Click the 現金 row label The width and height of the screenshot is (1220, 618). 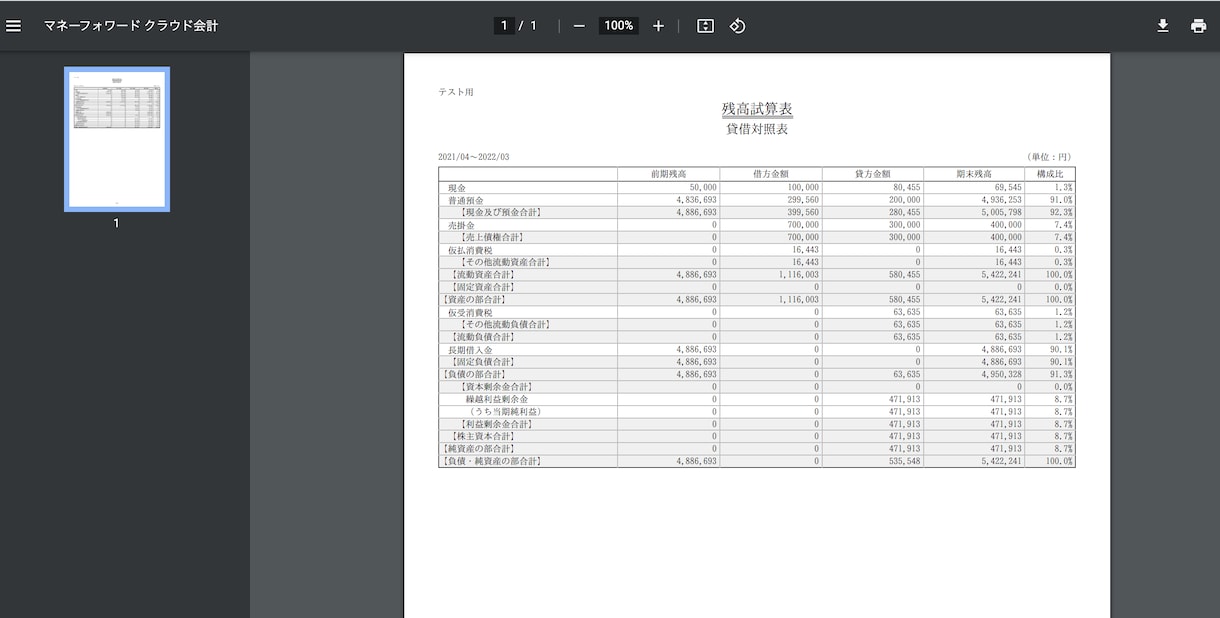point(457,187)
